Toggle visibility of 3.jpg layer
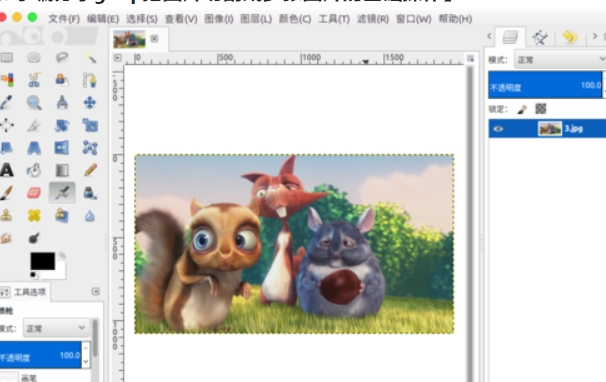 click(498, 129)
